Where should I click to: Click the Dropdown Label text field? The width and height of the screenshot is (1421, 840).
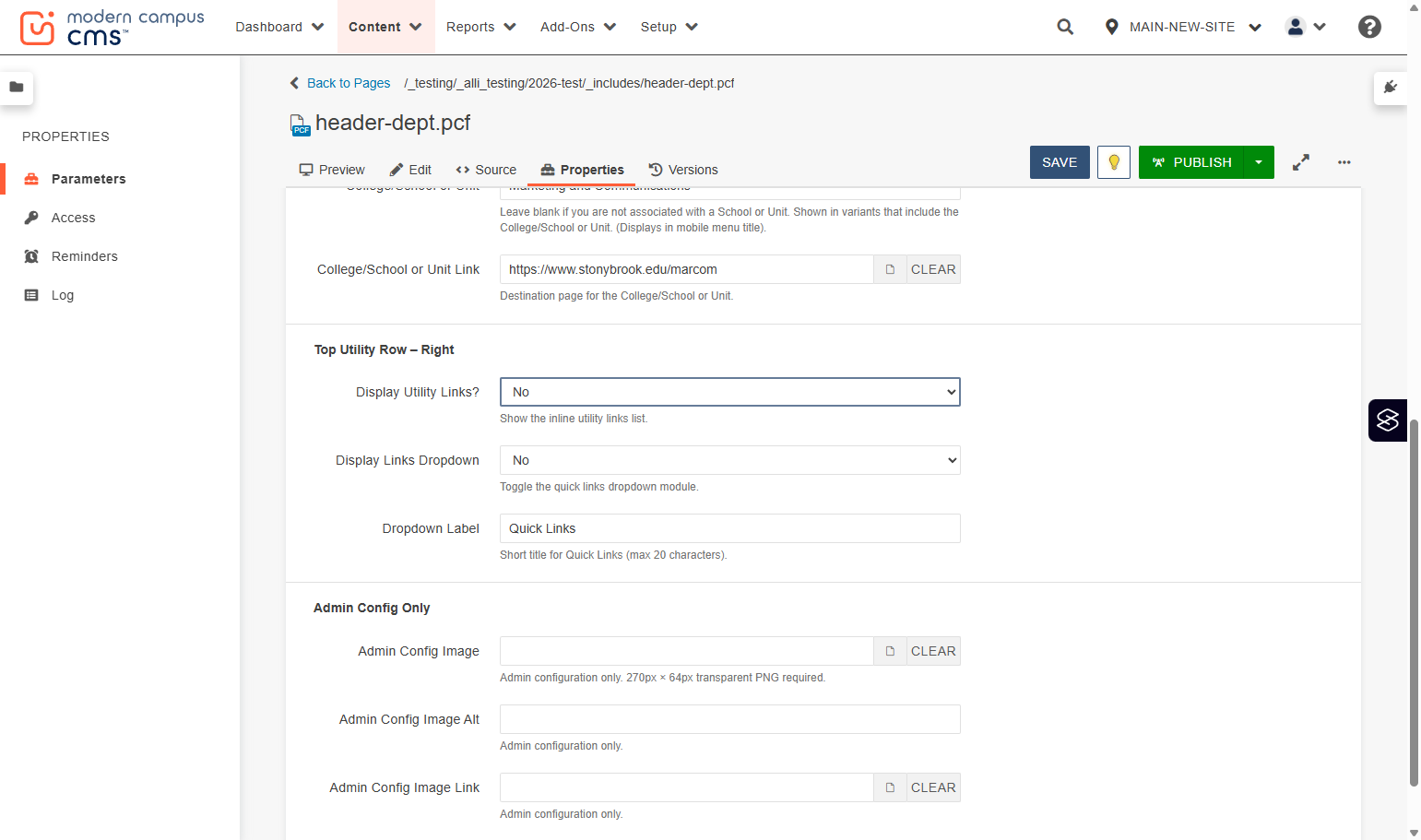tap(730, 528)
